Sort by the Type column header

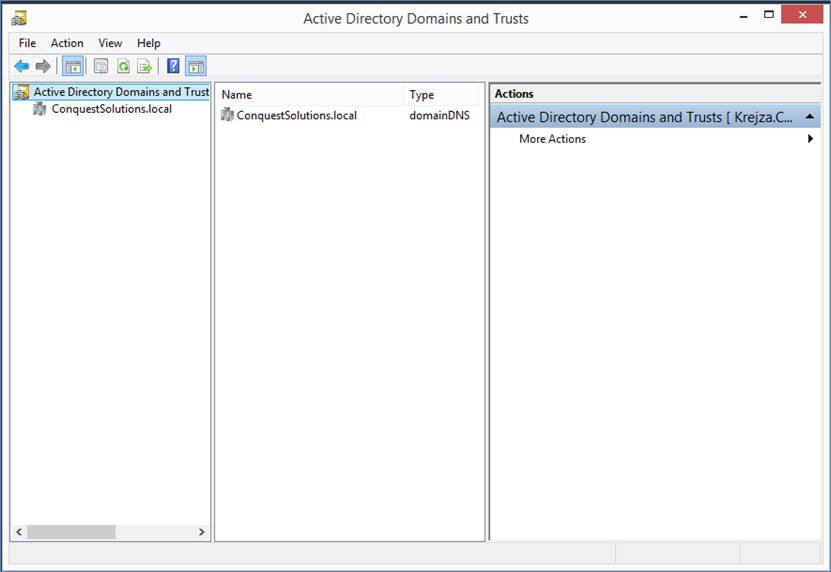tap(441, 95)
